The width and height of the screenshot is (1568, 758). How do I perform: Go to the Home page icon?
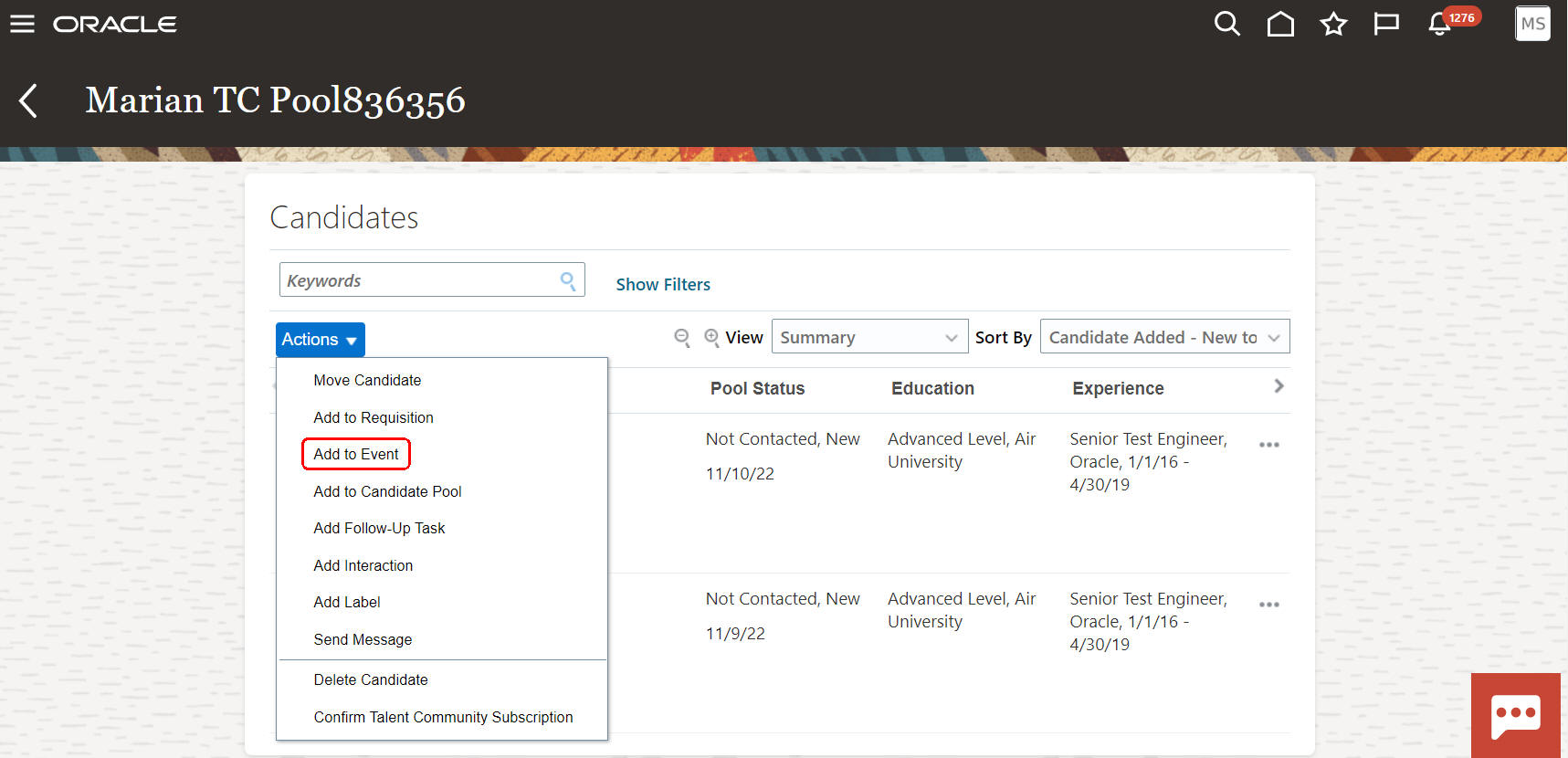point(1280,24)
